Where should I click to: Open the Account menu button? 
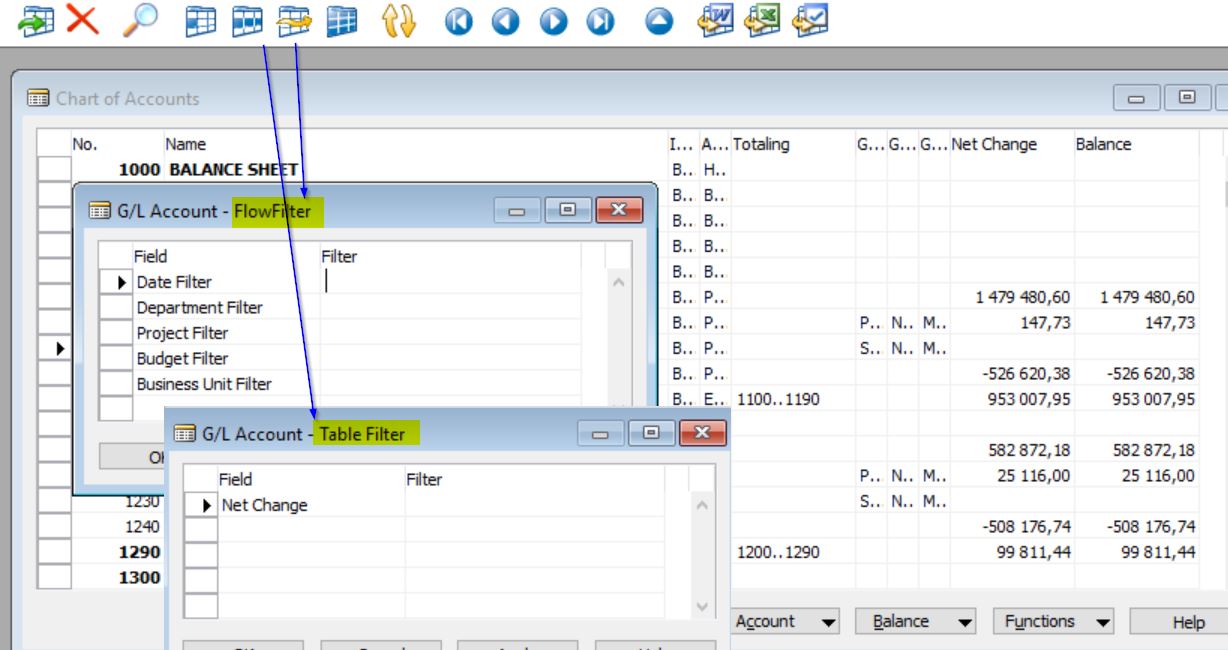(x=786, y=622)
